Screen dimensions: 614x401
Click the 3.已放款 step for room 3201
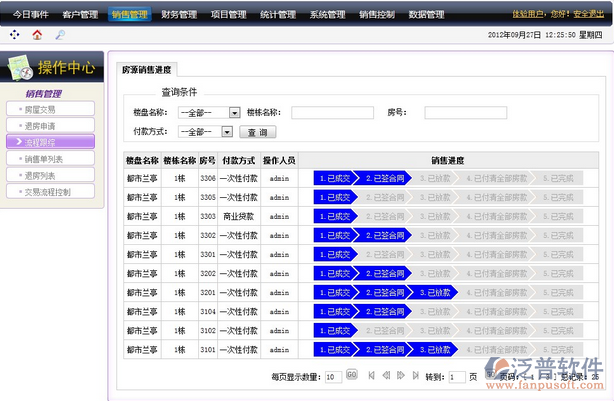pos(434,293)
